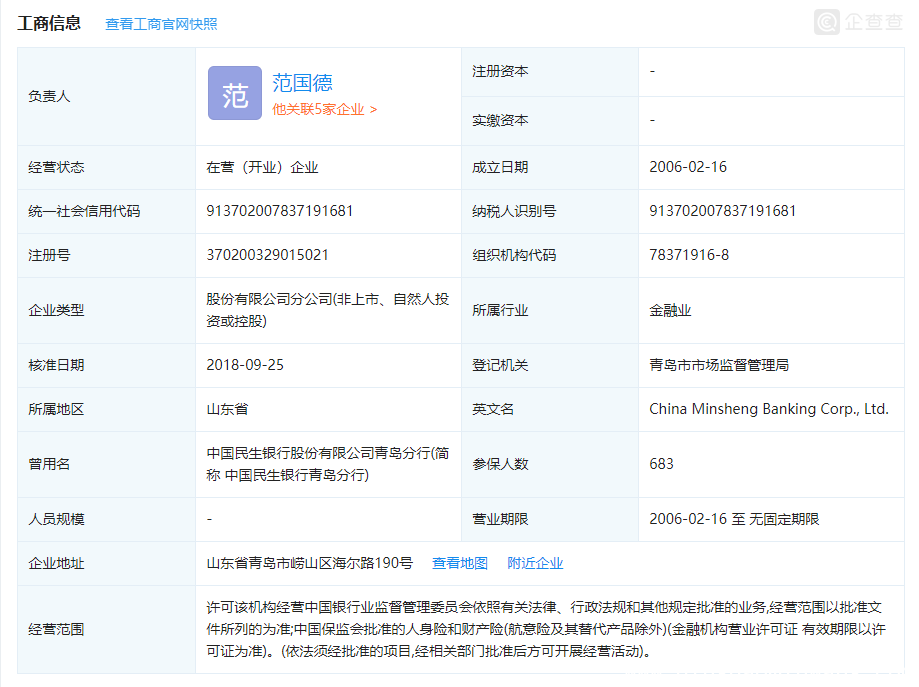Click the 注册号 label
Screen dimensions: 919x687
49,255
